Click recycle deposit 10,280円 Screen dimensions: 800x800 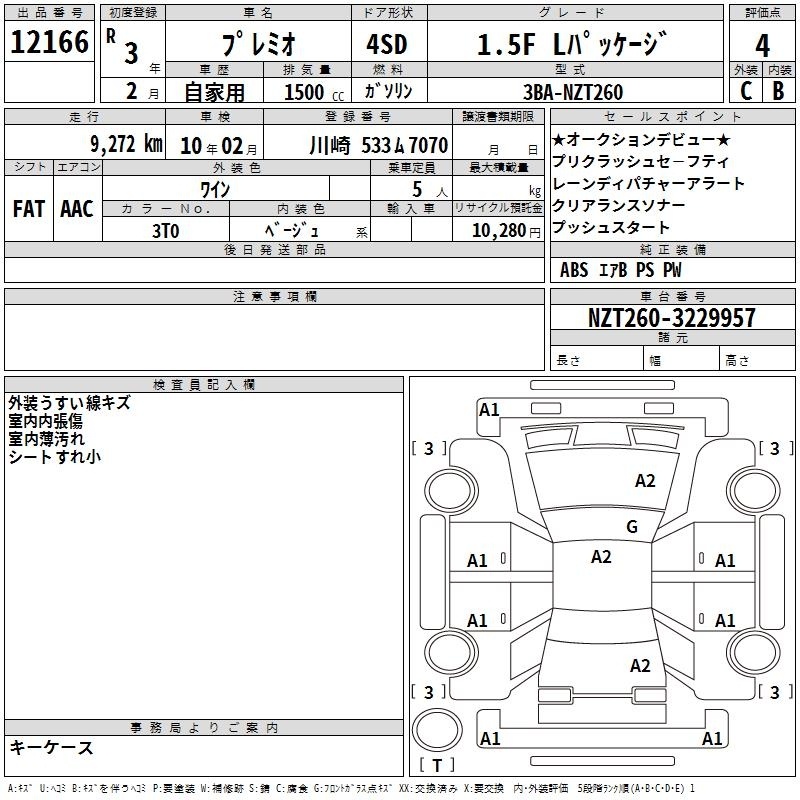pyautogui.click(x=506, y=231)
